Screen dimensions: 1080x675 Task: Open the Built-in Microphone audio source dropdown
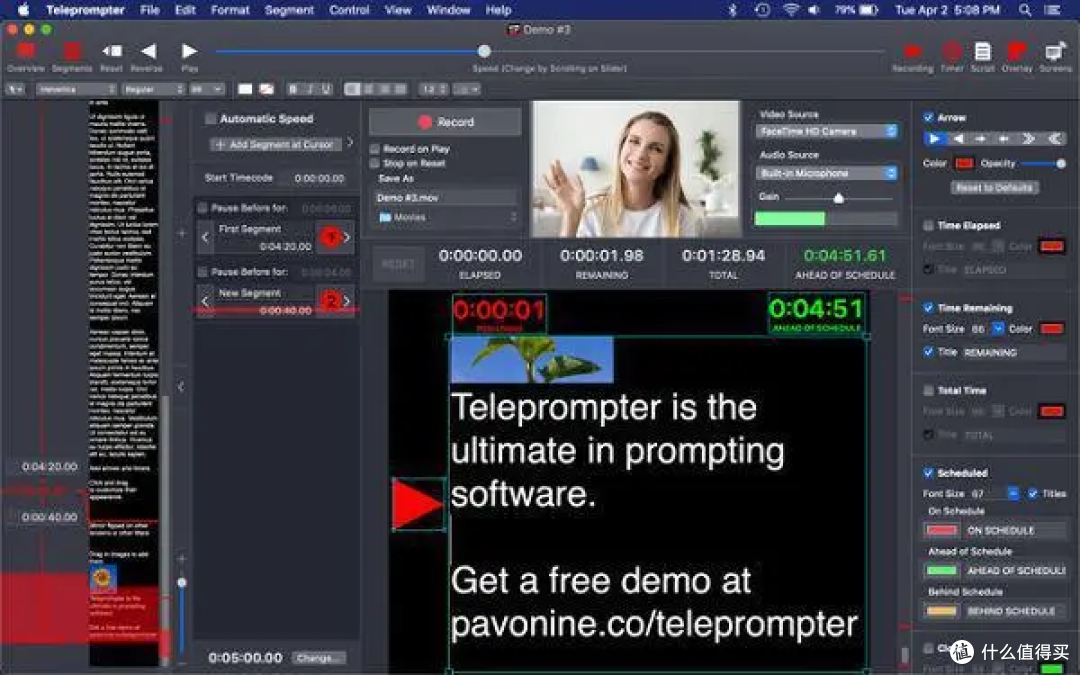click(x=827, y=173)
